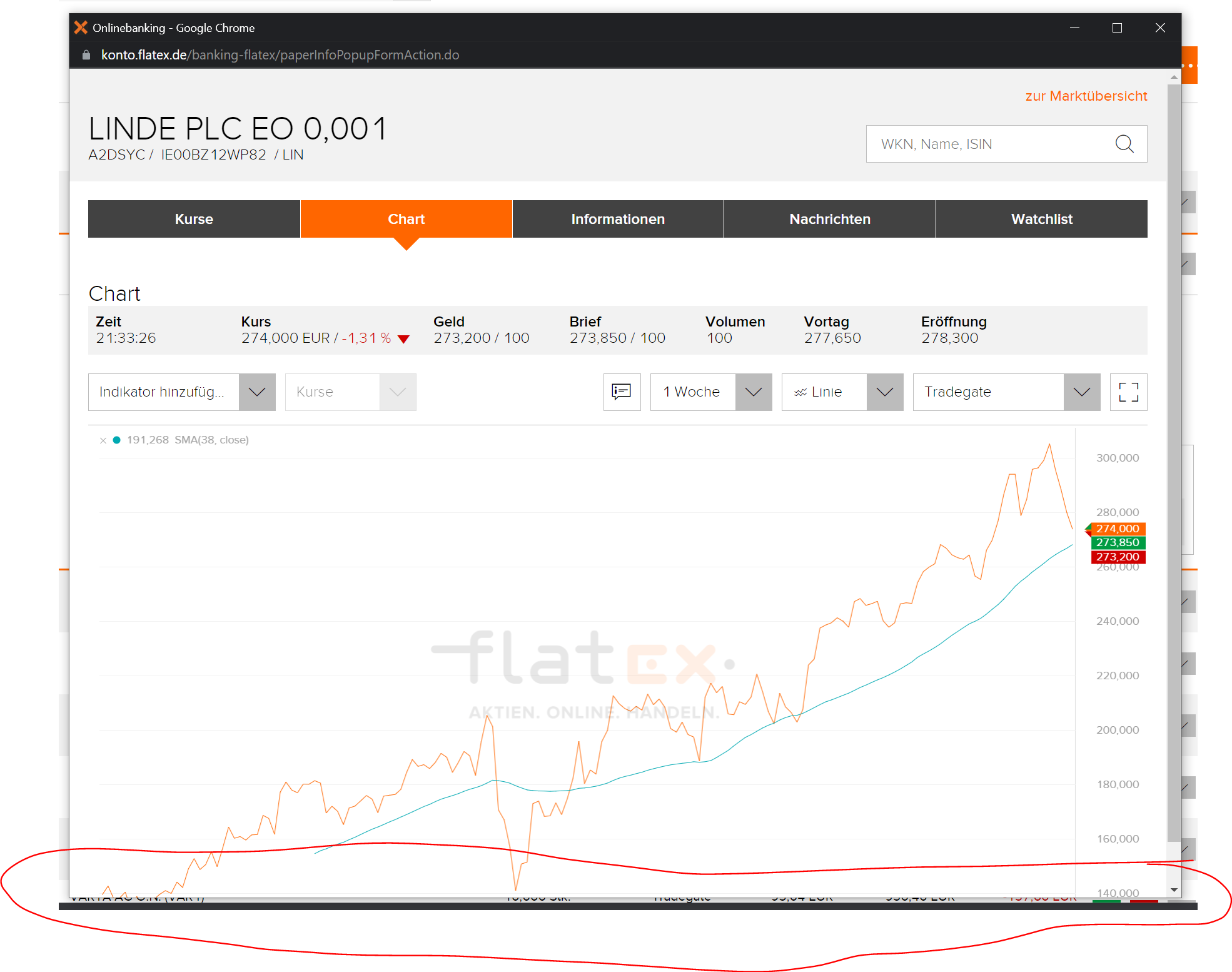The height and width of the screenshot is (972, 1232).
Task: Click the orange 274,000 price label
Action: click(x=1118, y=529)
